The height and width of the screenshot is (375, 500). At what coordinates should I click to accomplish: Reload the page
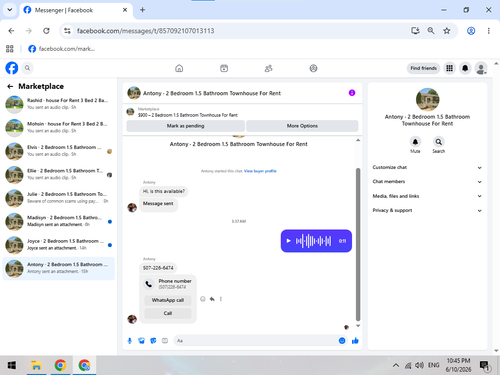(46, 31)
